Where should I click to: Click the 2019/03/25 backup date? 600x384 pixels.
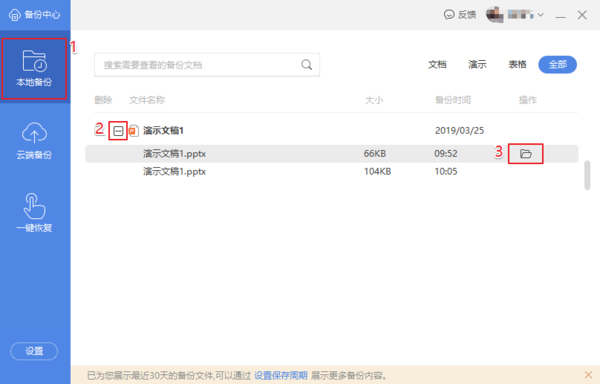pos(459,131)
